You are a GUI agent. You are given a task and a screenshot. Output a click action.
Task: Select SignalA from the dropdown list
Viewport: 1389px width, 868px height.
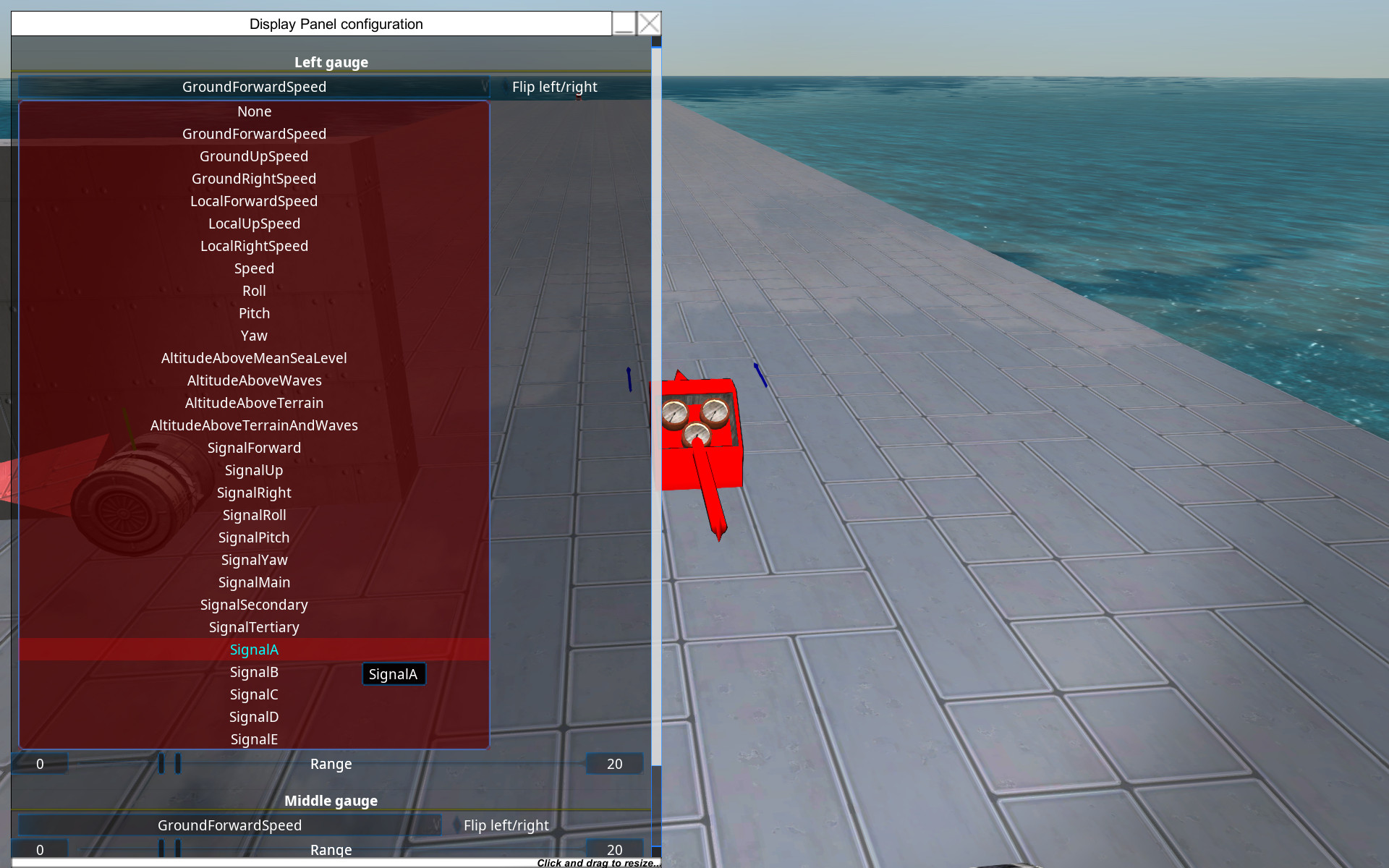[254, 650]
